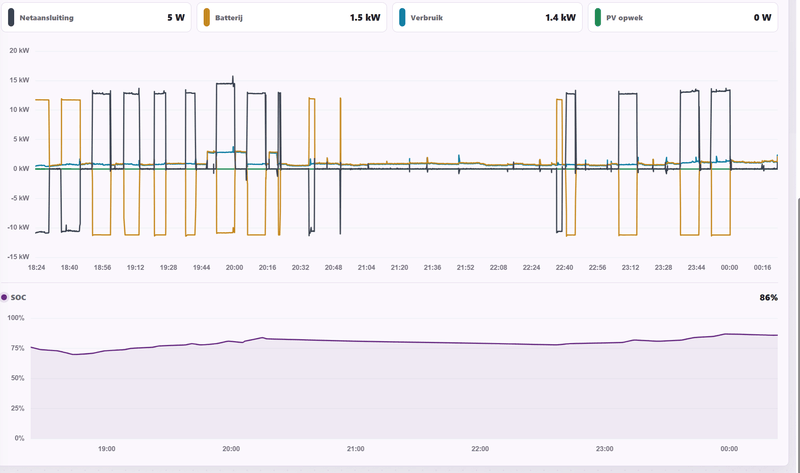The height and width of the screenshot is (473, 800).
Task: Click the 20 kW y-axis label
Action: [x=19, y=51]
